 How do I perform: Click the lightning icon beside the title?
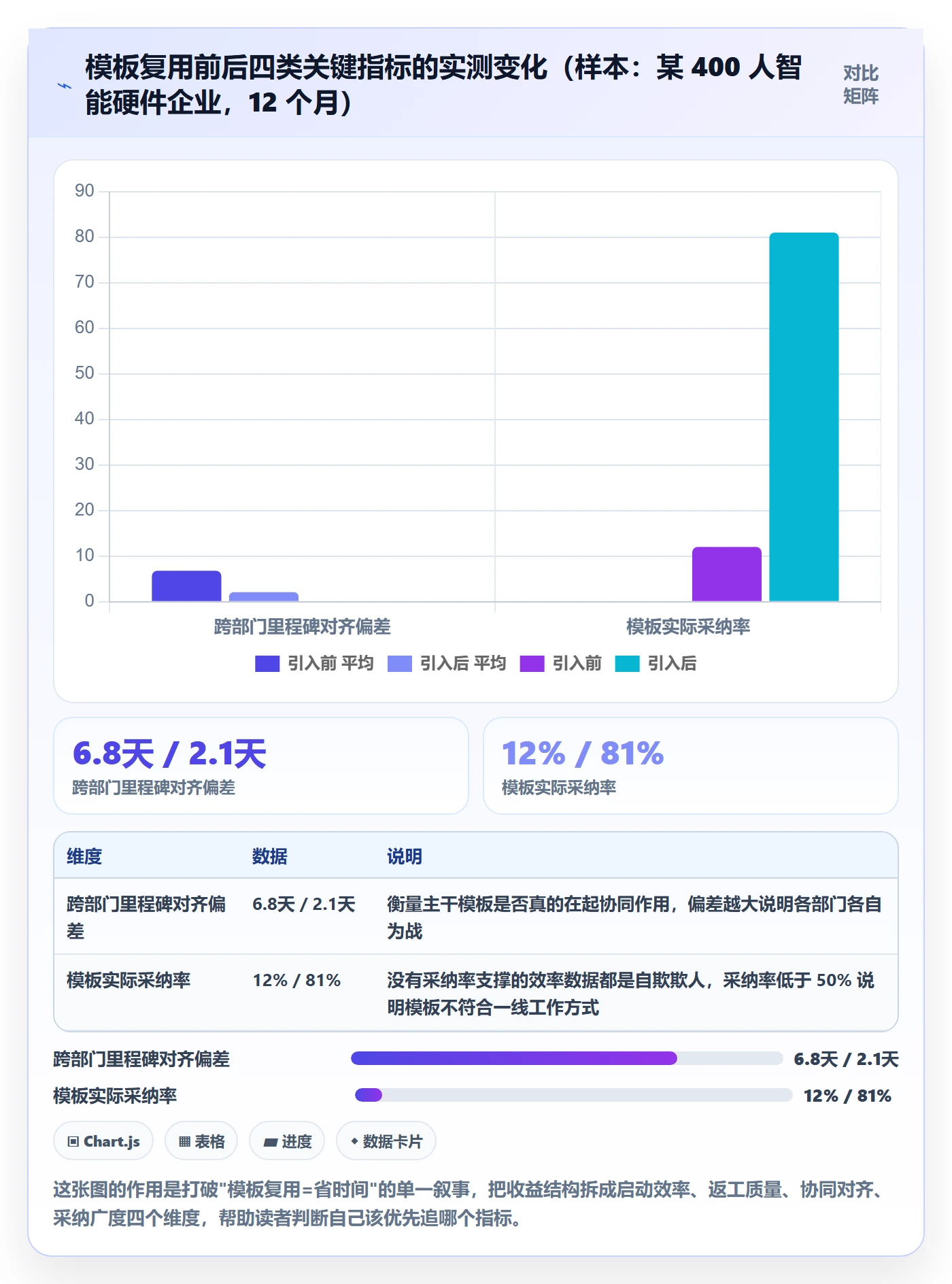click(x=65, y=86)
